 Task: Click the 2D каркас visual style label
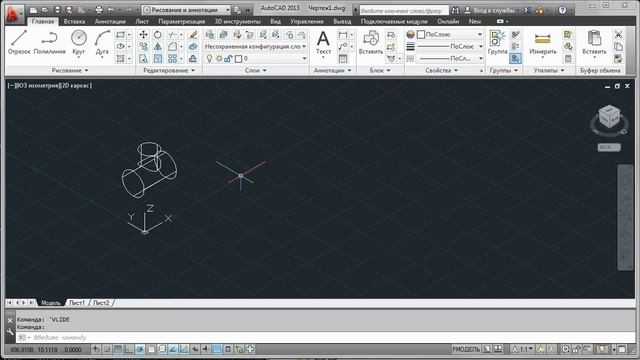(x=75, y=86)
